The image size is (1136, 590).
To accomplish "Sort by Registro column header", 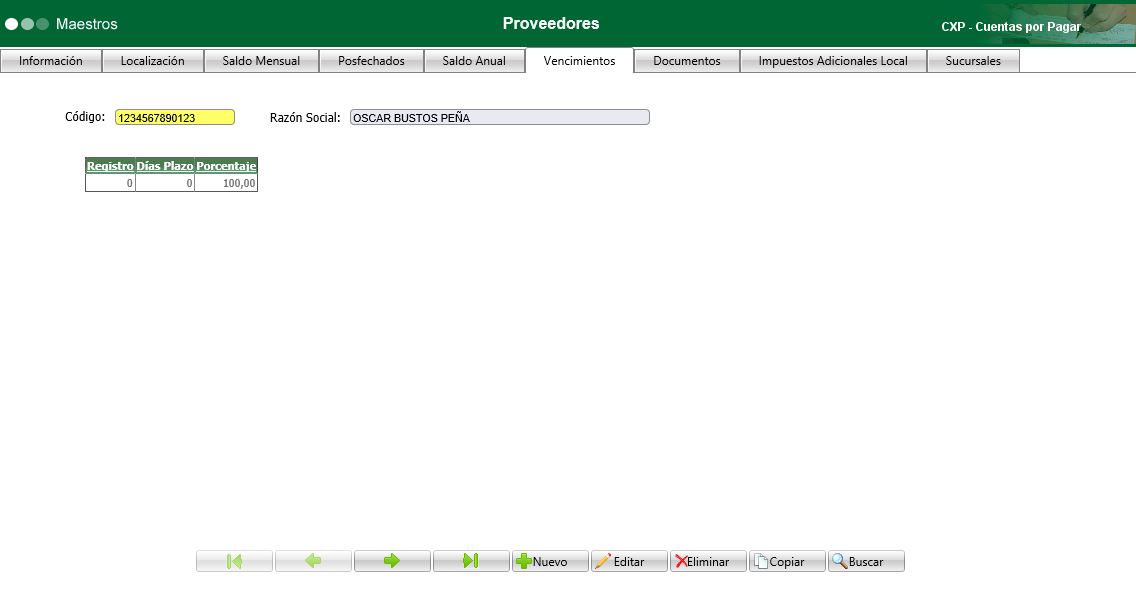I will [110, 166].
